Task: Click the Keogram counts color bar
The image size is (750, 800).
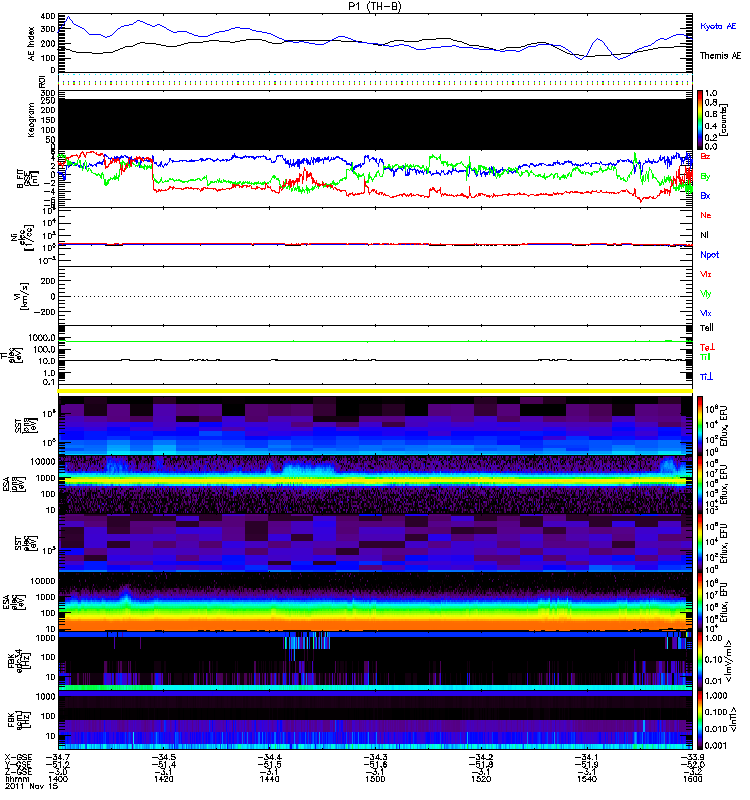Action: [700, 120]
